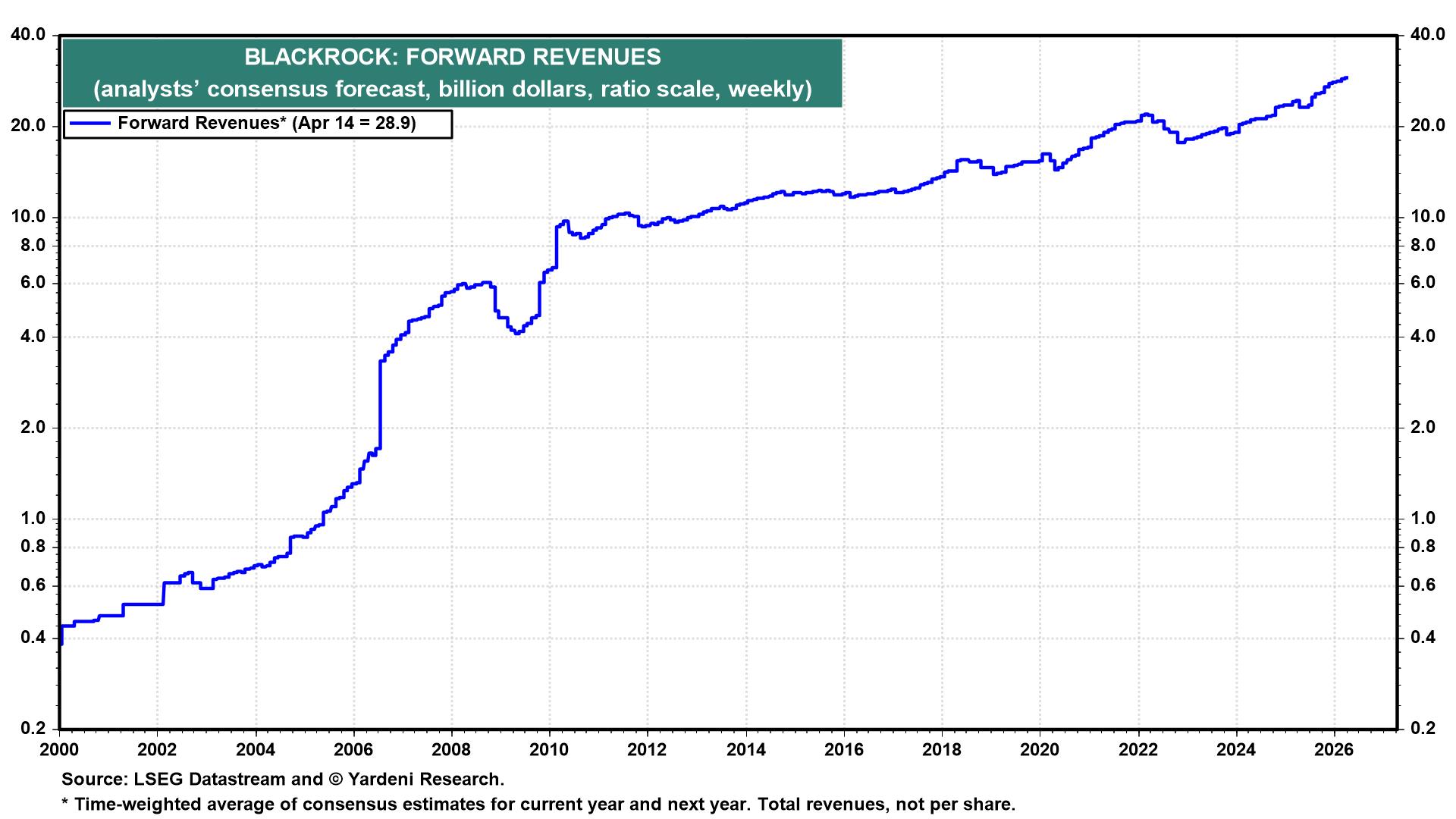Click the 2009 trough of the blue line
Viewport: 1456px width, 819px height.
click(x=517, y=333)
